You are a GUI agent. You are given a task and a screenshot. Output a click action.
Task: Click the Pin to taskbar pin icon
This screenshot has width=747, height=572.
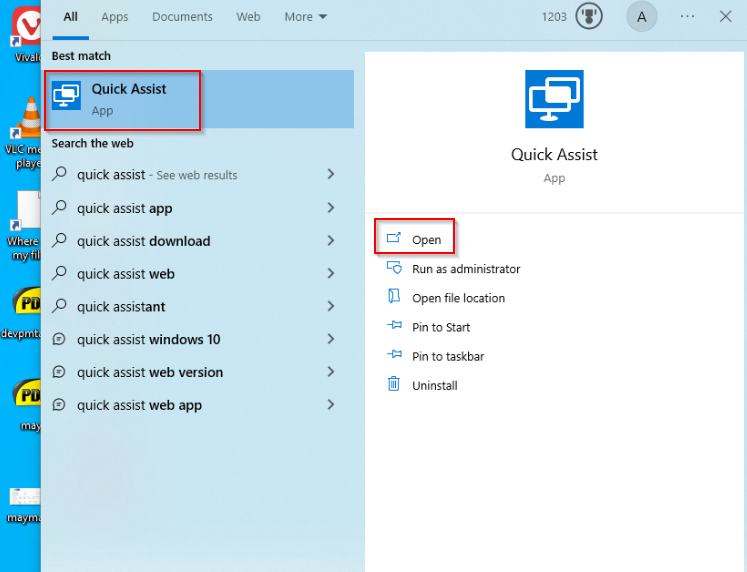point(394,354)
